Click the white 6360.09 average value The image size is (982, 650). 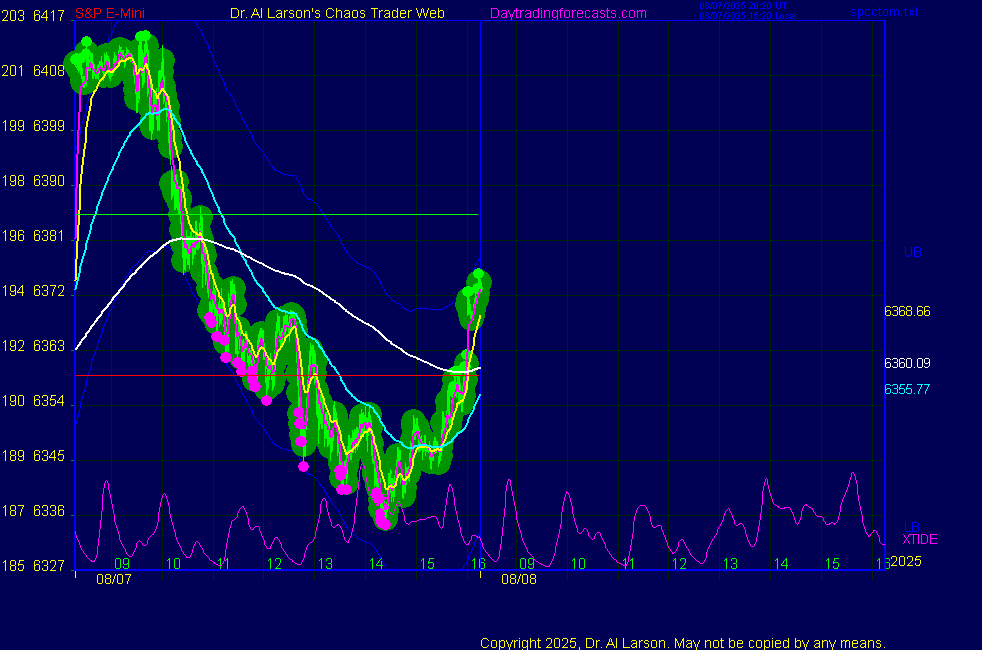(907, 363)
